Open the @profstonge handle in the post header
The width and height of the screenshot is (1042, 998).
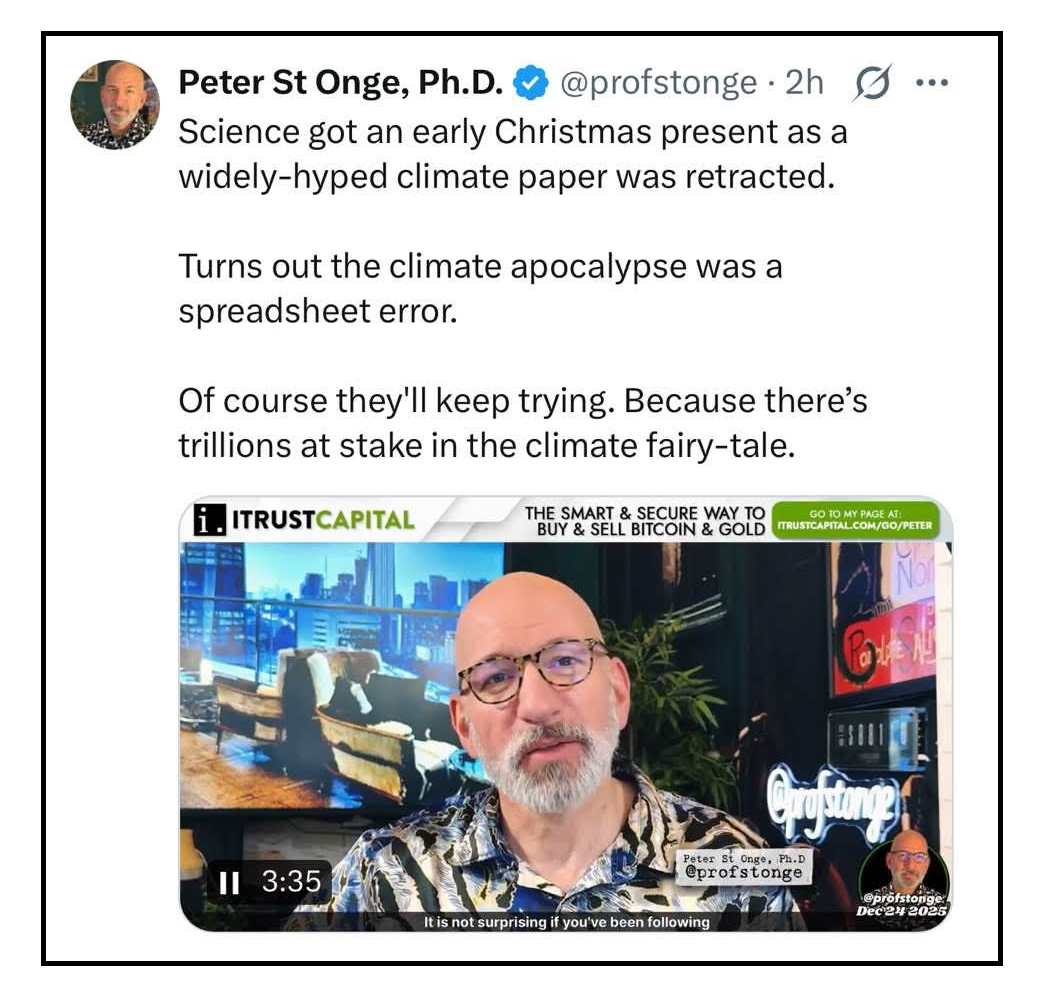click(x=658, y=84)
